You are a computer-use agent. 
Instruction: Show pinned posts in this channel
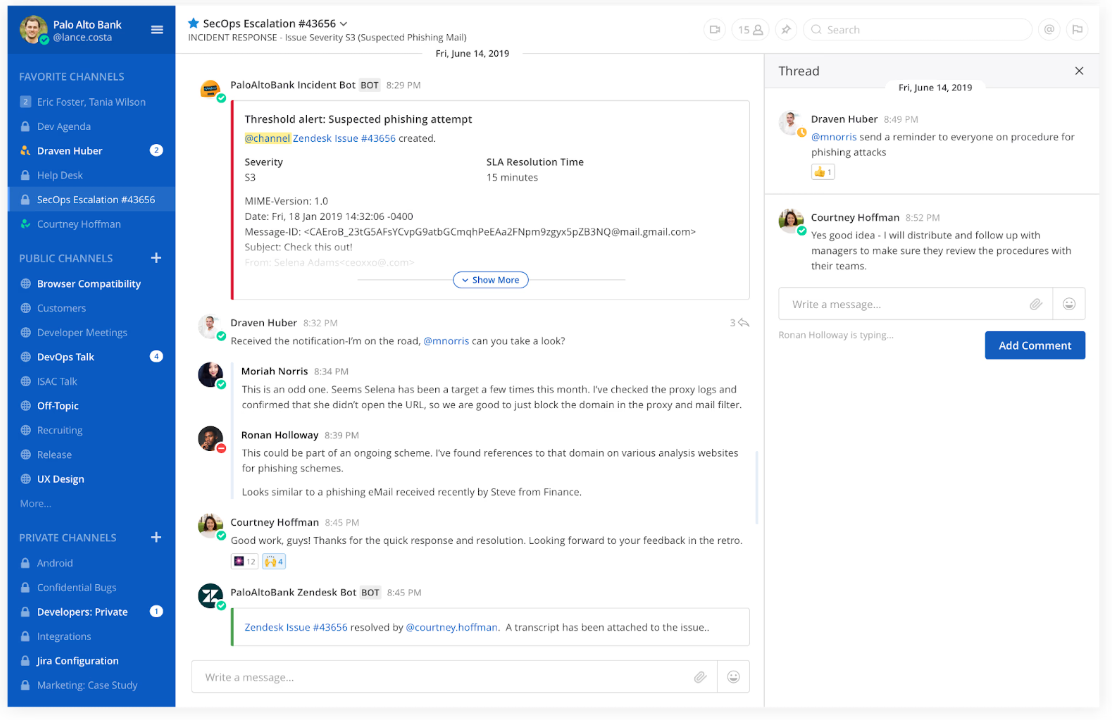coord(786,30)
